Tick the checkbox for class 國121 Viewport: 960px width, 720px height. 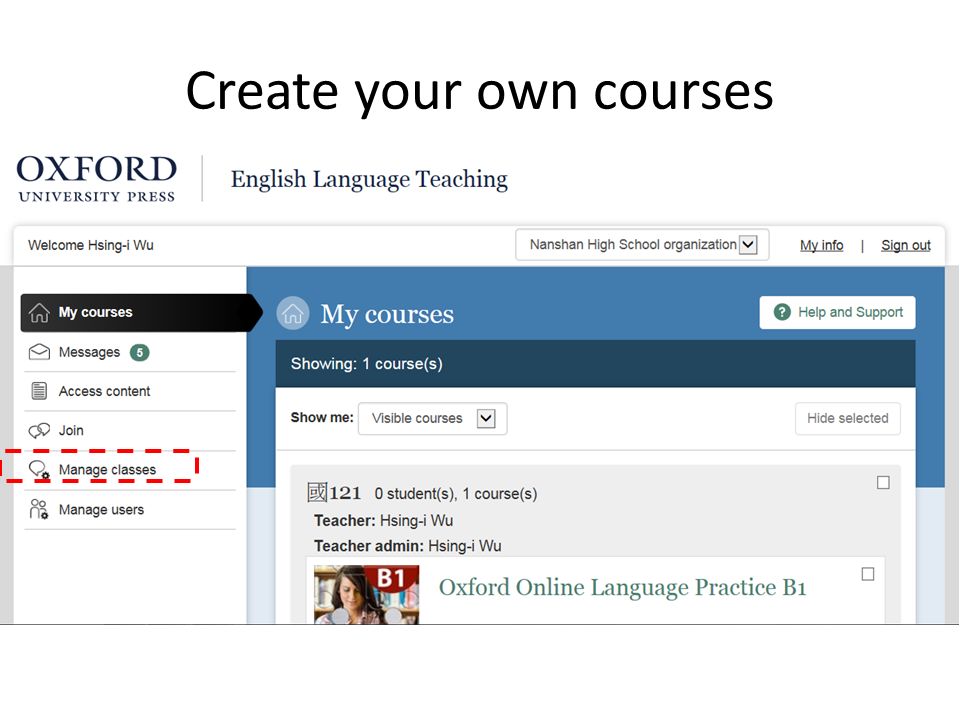[883, 482]
